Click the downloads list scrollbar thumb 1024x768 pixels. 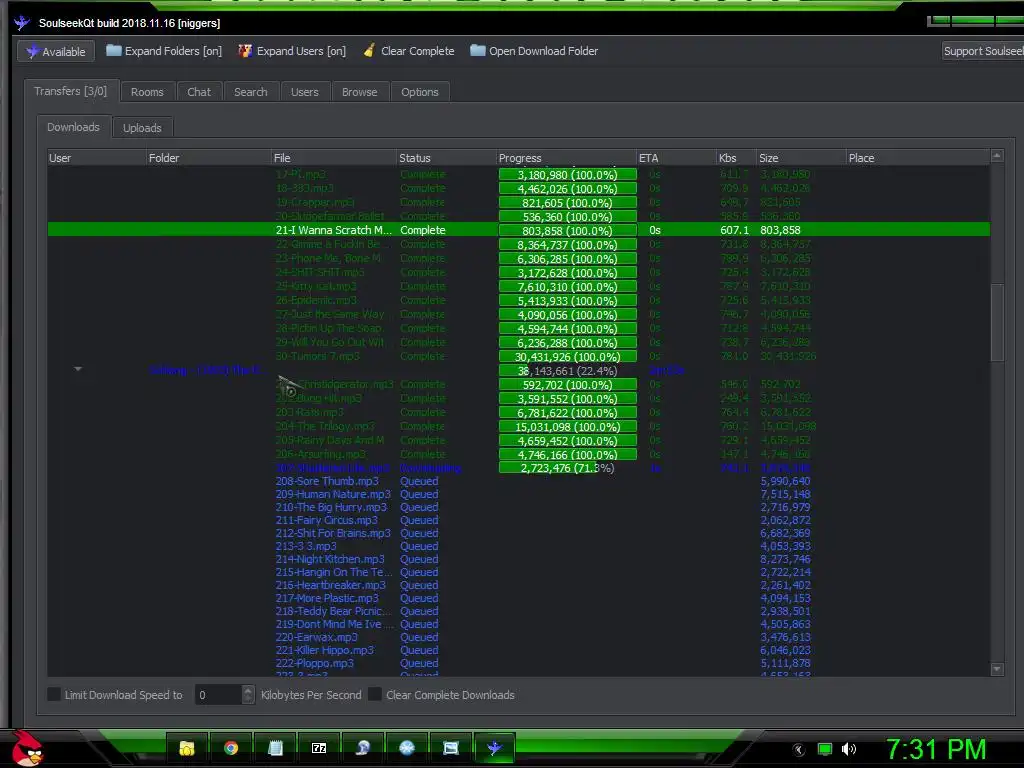click(x=997, y=323)
